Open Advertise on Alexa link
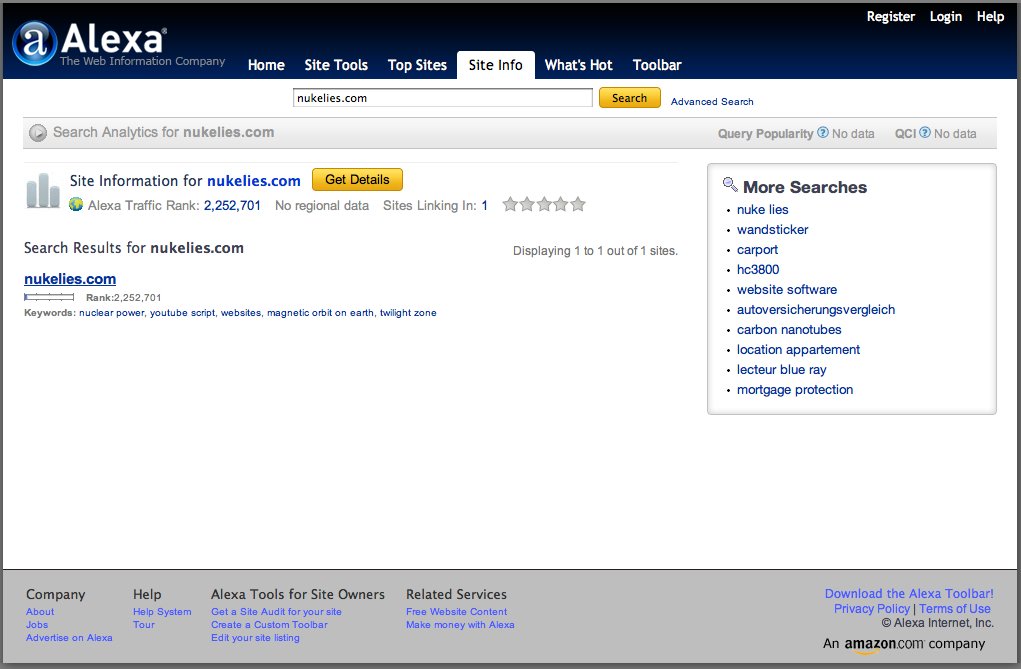 tap(69, 638)
